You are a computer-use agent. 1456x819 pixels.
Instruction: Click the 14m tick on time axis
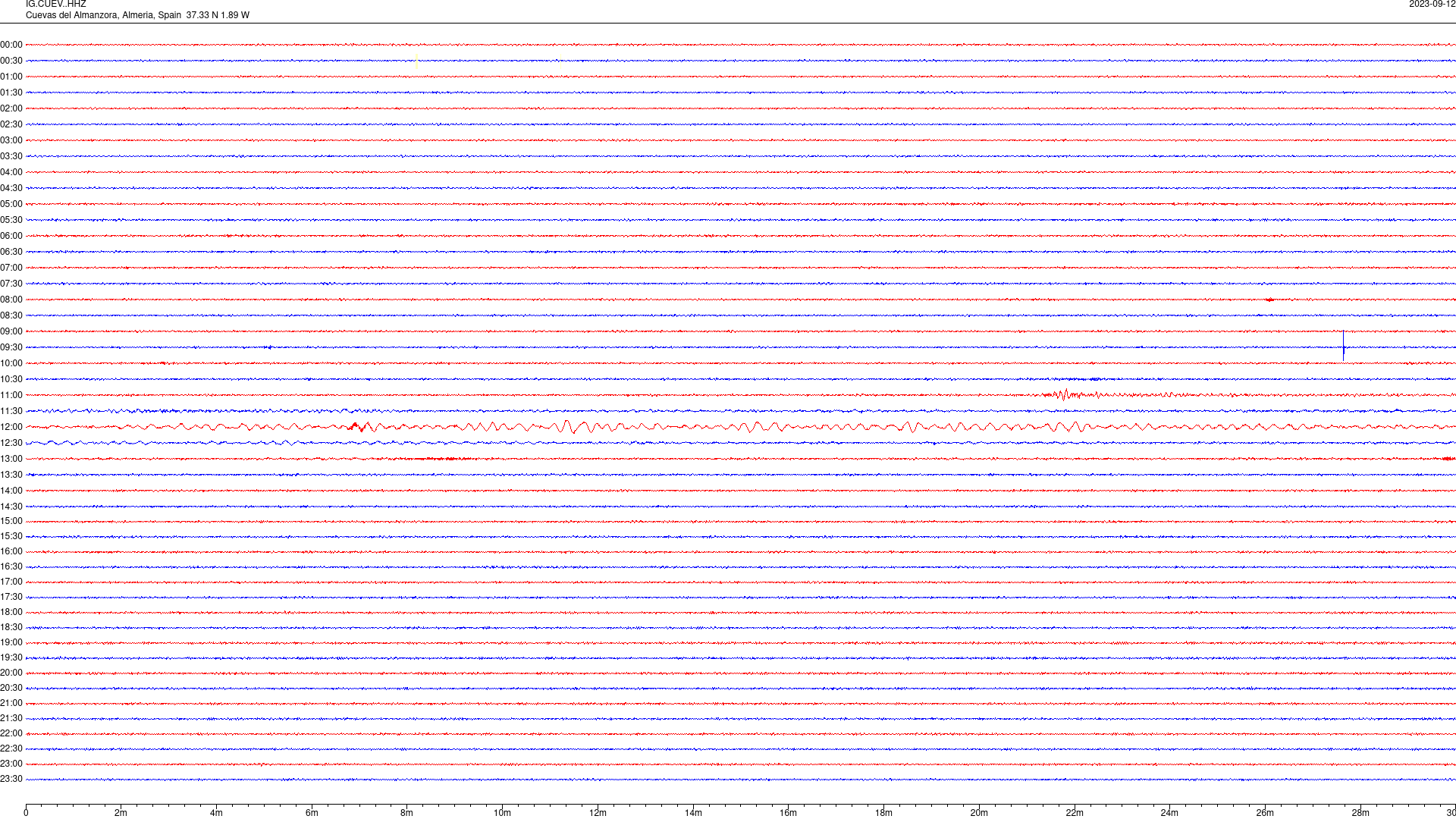(693, 812)
